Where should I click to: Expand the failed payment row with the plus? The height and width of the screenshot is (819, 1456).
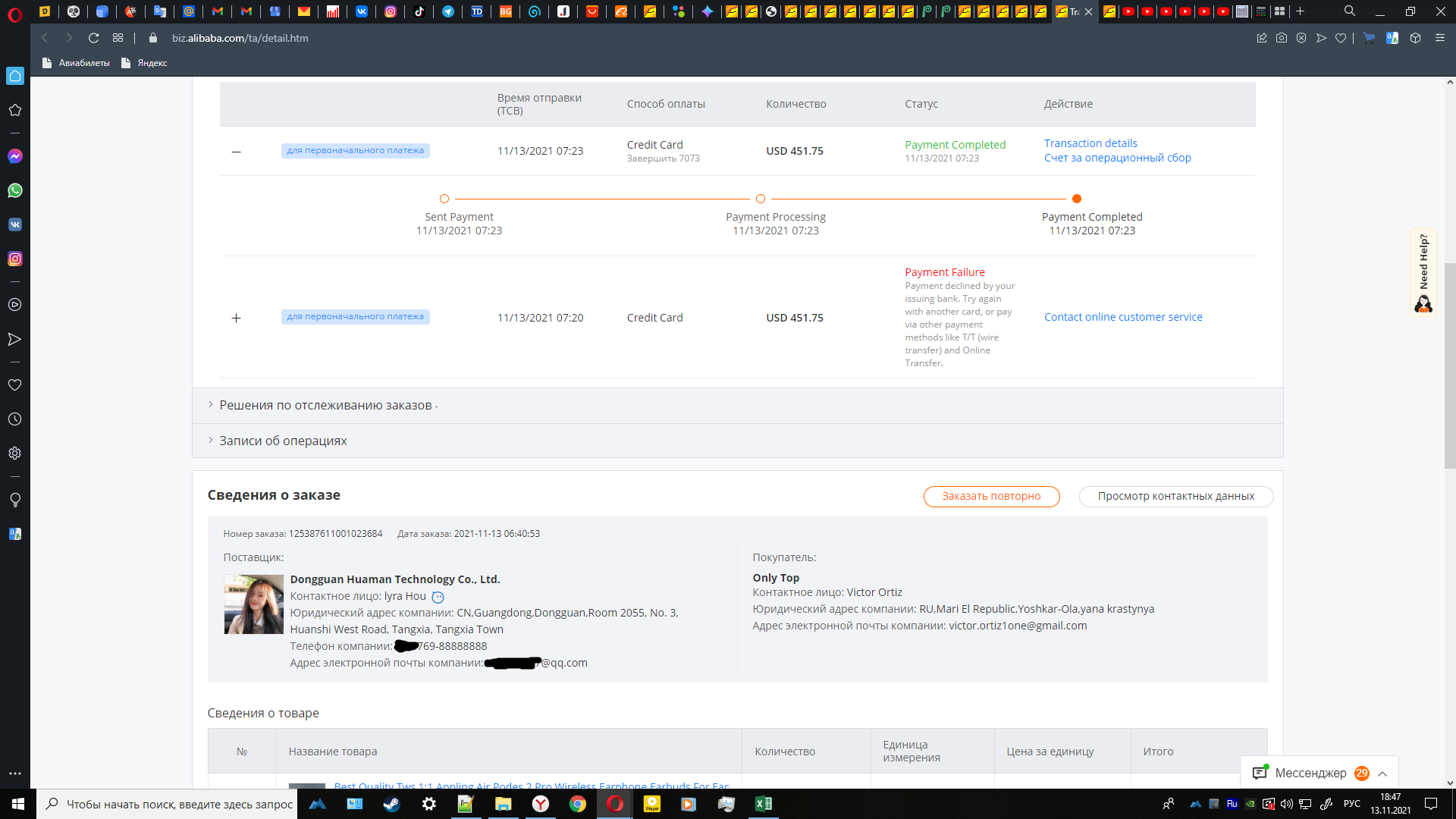(236, 318)
